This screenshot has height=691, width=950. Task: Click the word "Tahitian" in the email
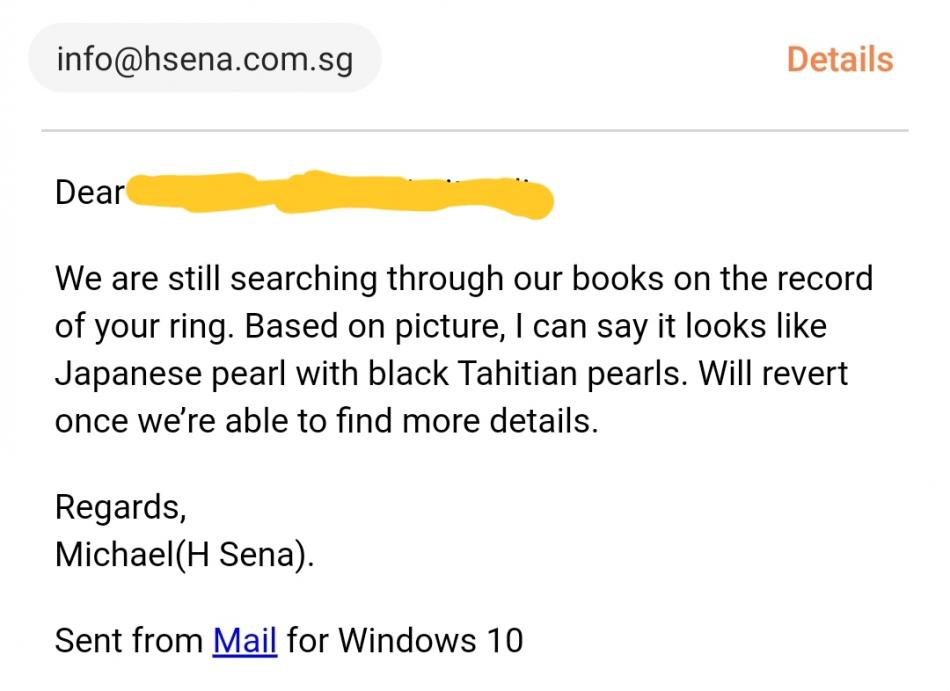click(521, 373)
